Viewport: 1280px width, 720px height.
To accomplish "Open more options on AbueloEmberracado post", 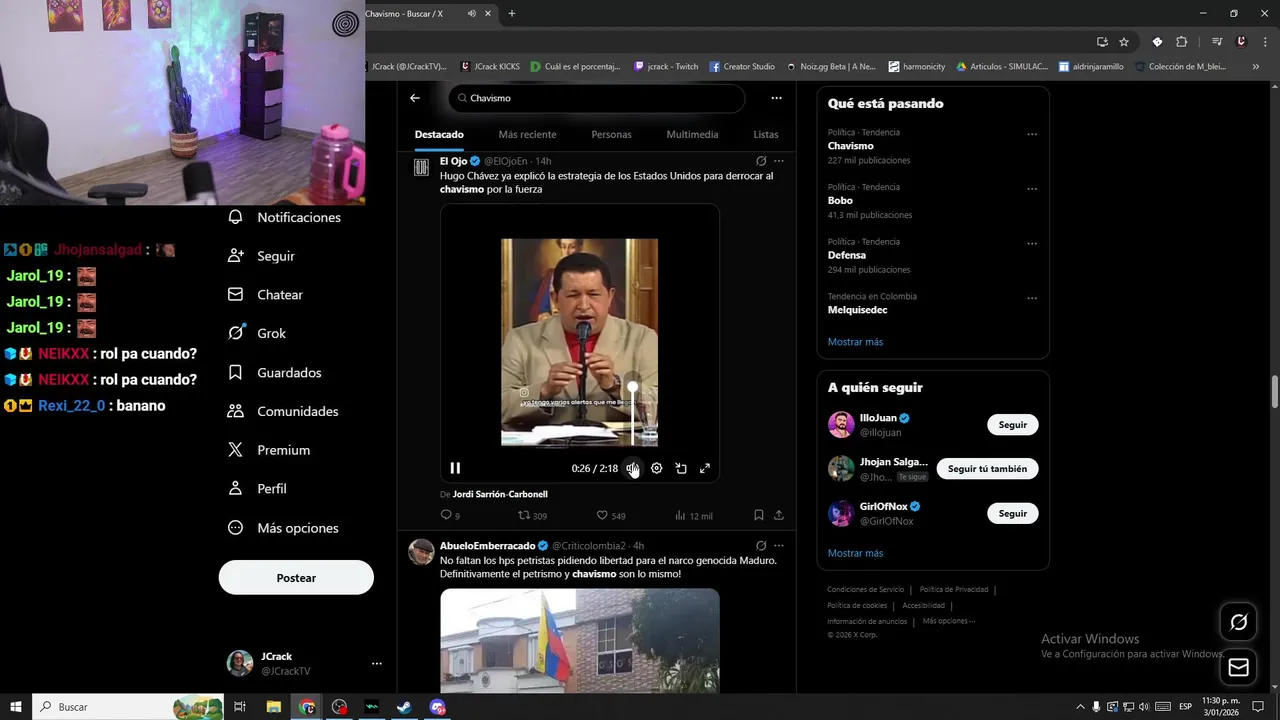I will click(x=779, y=546).
